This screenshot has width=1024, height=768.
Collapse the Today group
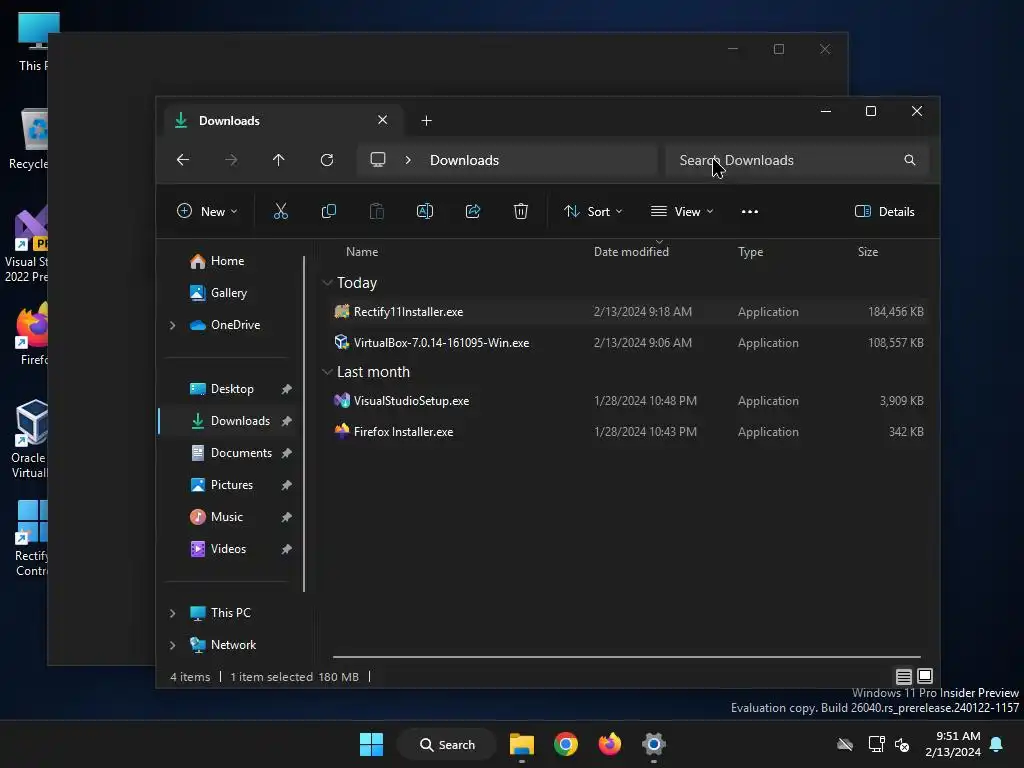coord(327,283)
